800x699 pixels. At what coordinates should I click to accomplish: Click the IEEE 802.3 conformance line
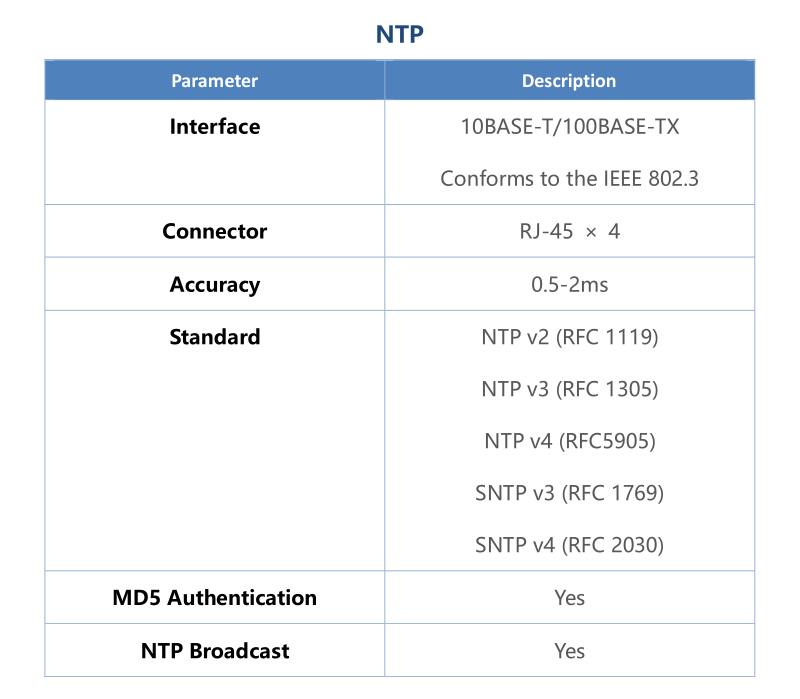569,179
